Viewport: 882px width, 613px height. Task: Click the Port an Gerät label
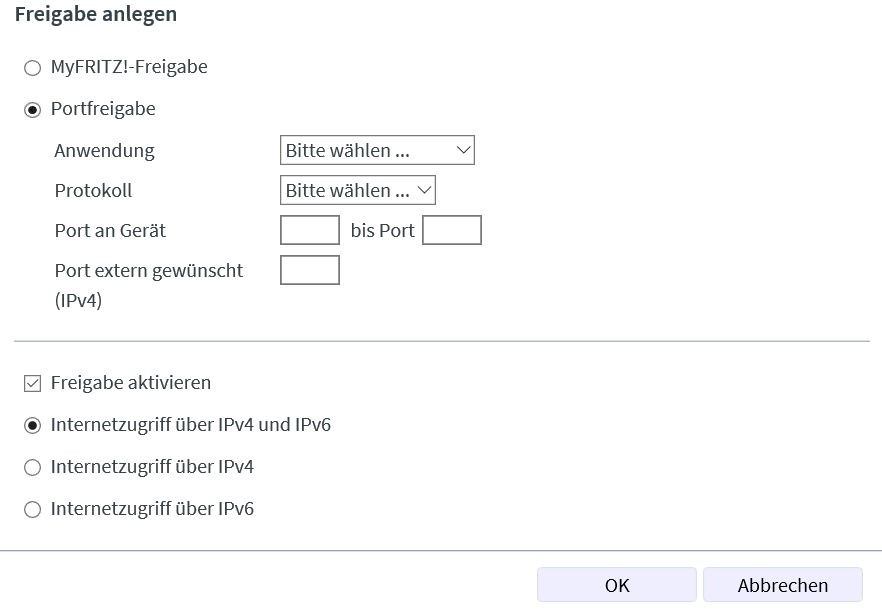click(110, 231)
